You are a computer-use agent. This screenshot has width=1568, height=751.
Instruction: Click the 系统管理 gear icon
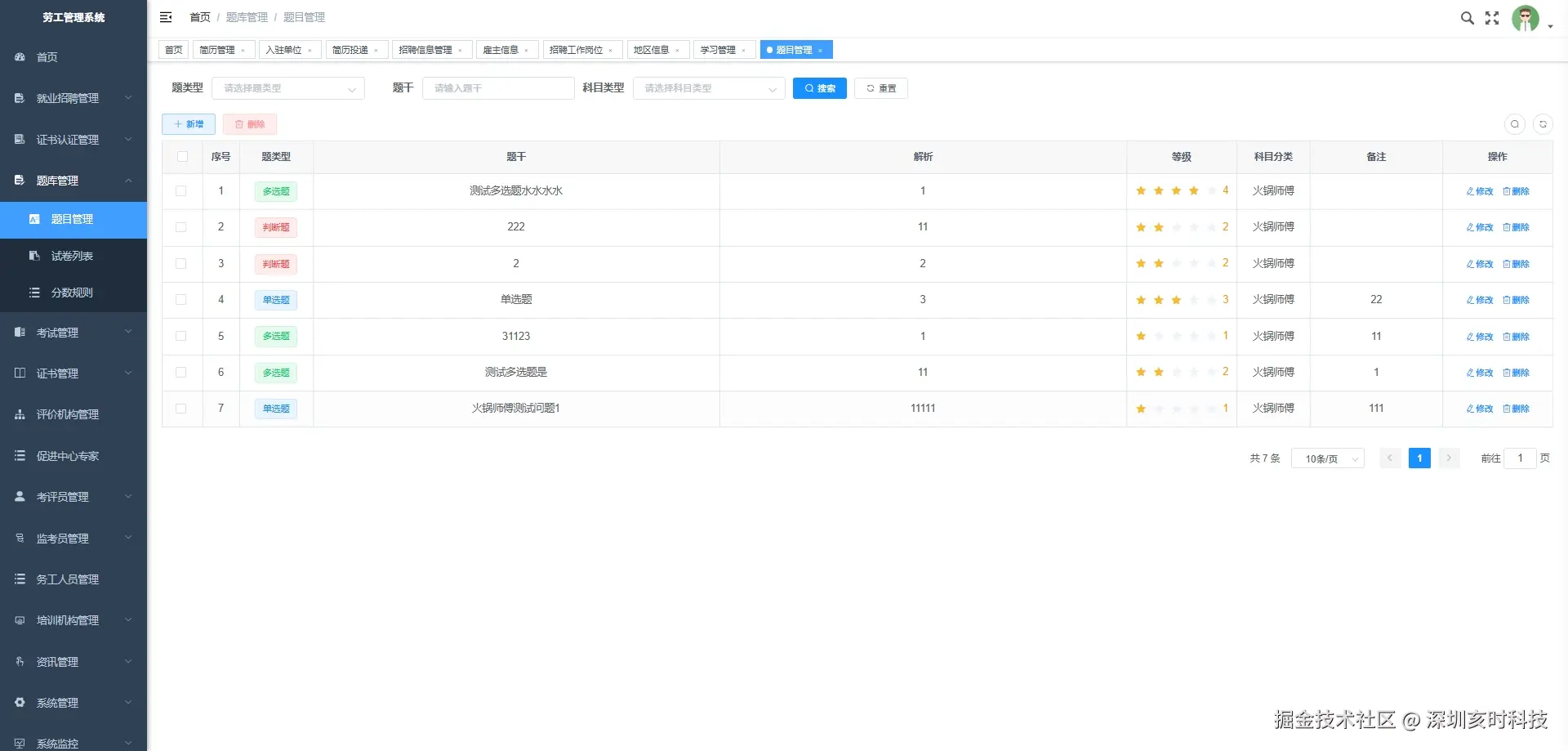(20, 703)
